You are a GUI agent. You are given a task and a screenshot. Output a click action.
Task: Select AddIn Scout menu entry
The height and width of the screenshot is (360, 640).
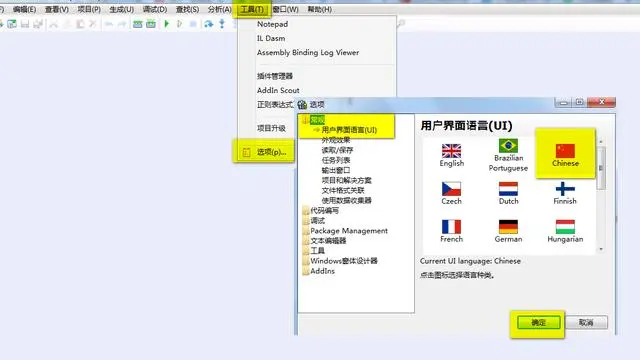click(x=278, y=90)
